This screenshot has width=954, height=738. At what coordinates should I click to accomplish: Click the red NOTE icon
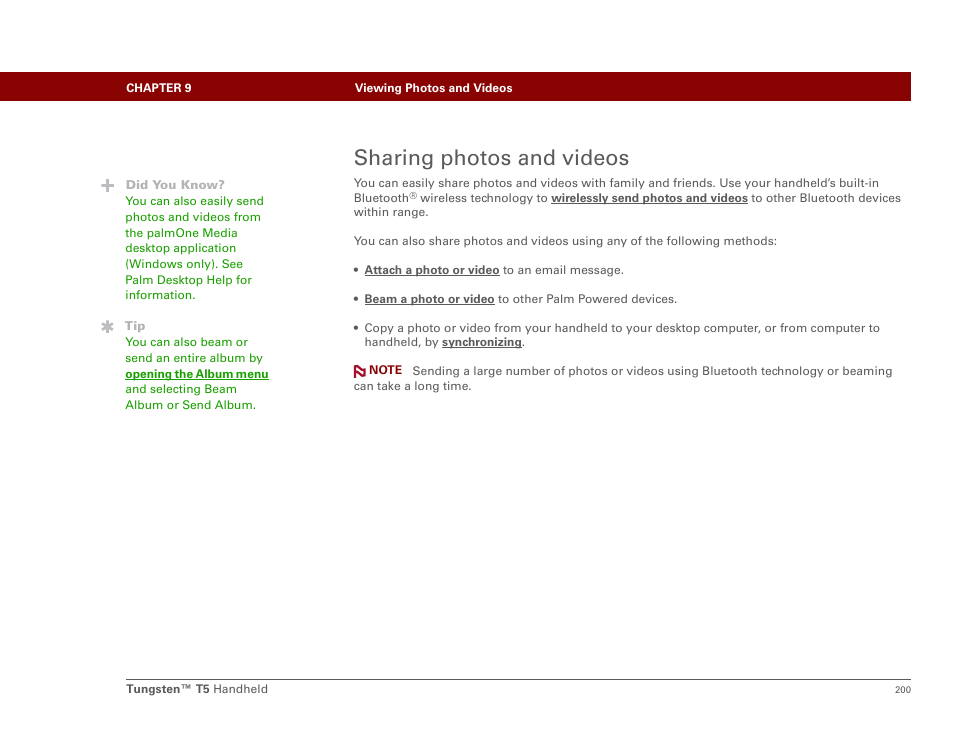(360, 371)
